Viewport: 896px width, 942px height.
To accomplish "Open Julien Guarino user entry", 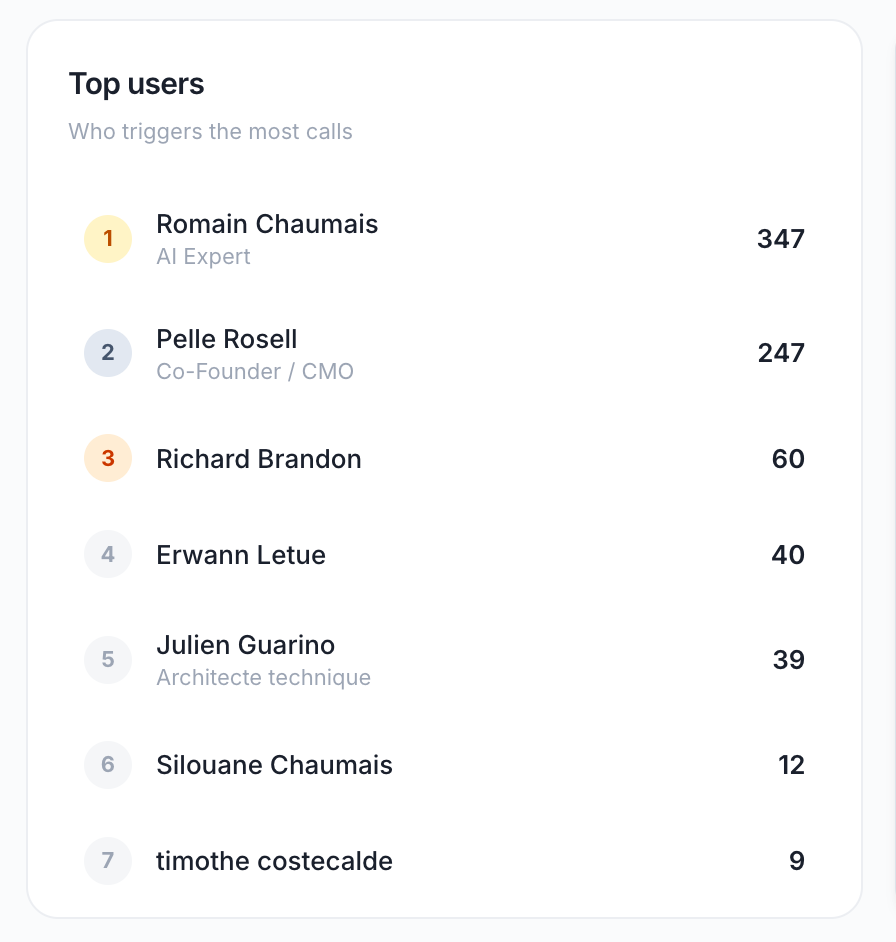I will click(x=444, y=660).
